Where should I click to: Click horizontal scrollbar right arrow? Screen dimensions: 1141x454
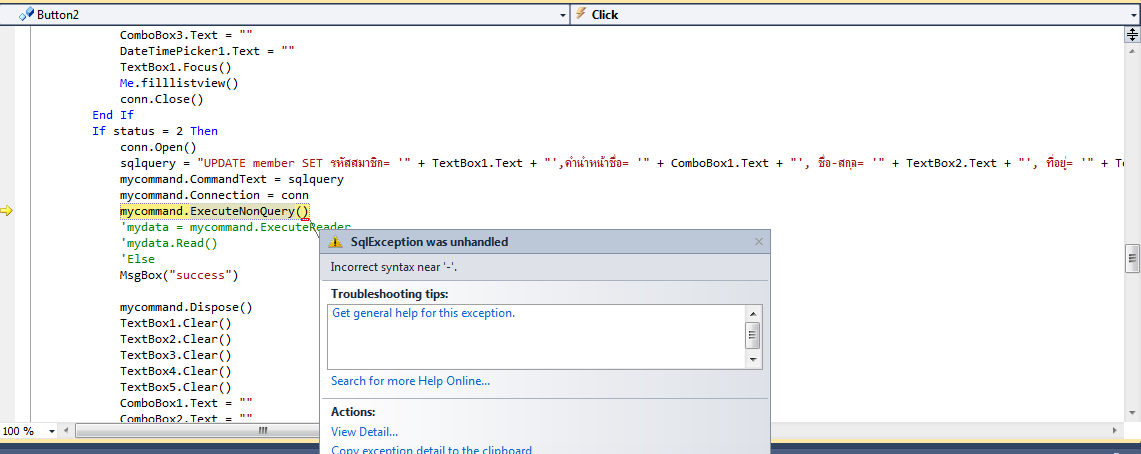[x=1115, y=431]
